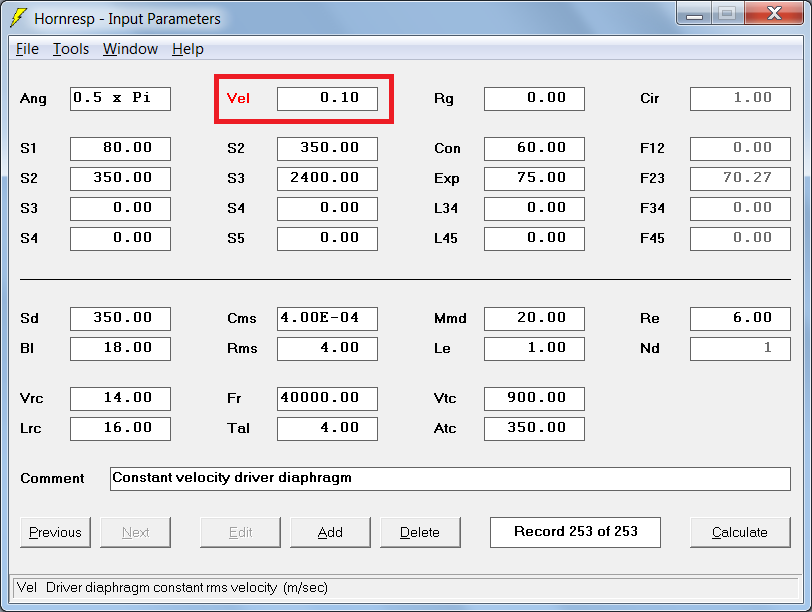Viewport: 812px width, 612px height.
Task: Click the L45 value field
Action: [534, 239]
